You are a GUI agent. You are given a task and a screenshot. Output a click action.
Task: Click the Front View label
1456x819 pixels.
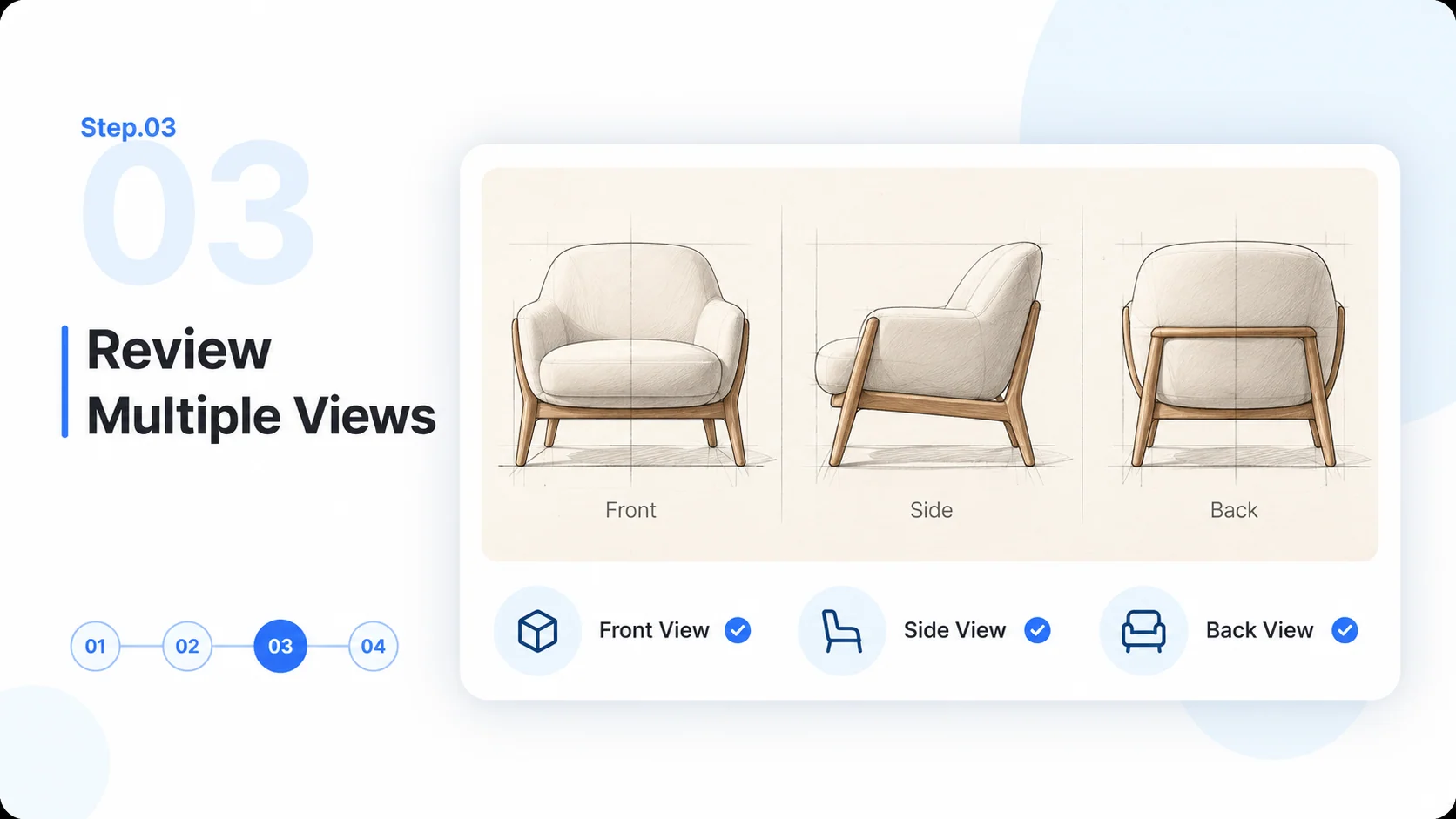tap(654, 630)
